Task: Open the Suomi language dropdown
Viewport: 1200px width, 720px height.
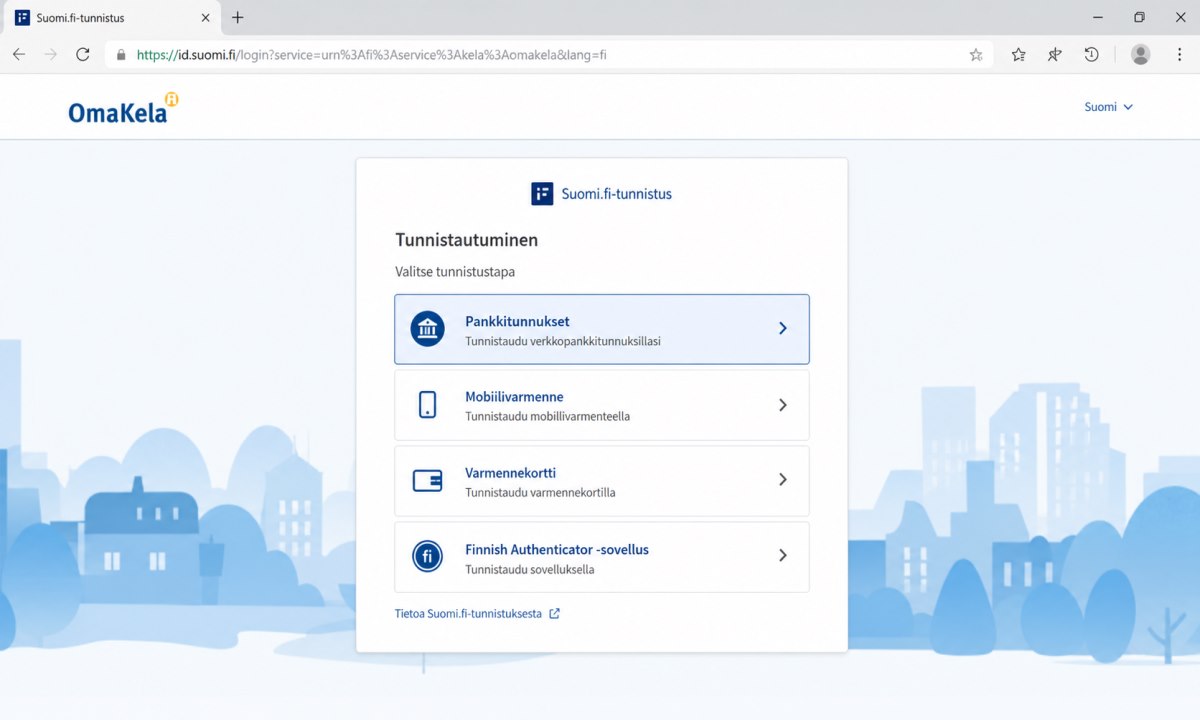Action: coord(1109,107)
